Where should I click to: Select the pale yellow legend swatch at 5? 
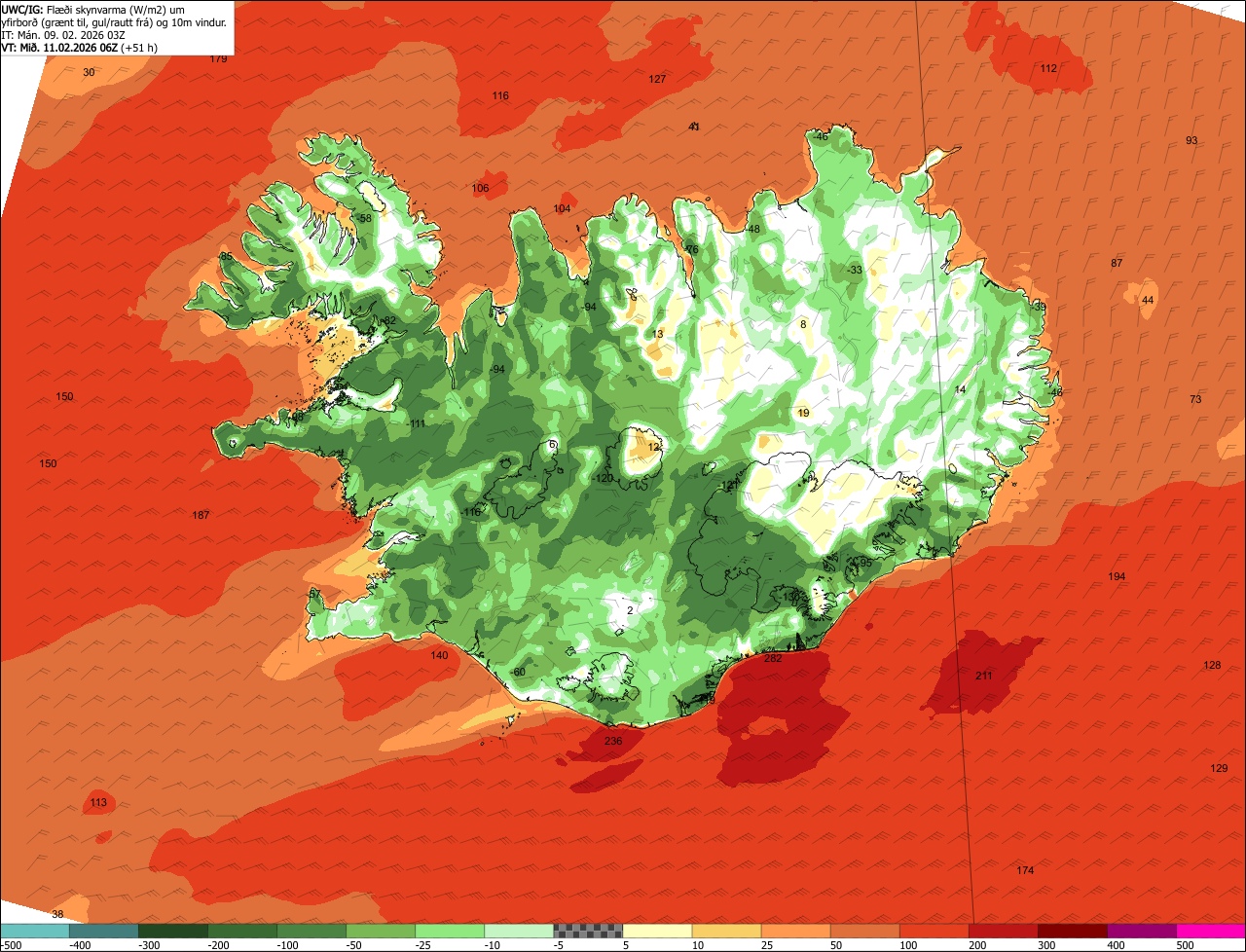tap(657, 931)
